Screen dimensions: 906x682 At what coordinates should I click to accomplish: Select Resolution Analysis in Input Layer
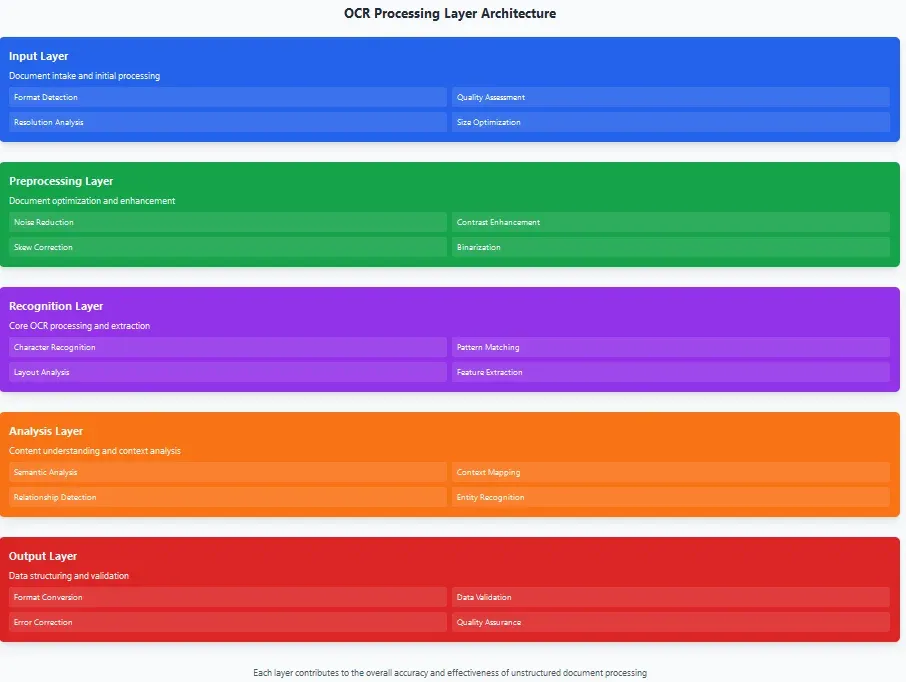pyautogui.click(x=226, y=122)
